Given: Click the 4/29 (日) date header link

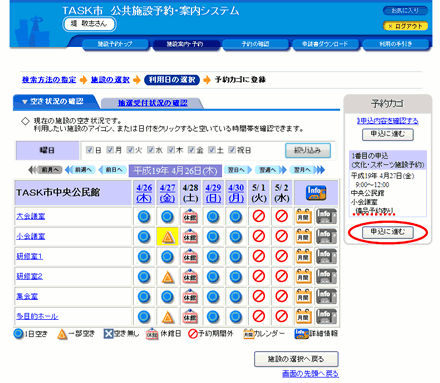Looking at the screenshot, I should coord(213,193).
